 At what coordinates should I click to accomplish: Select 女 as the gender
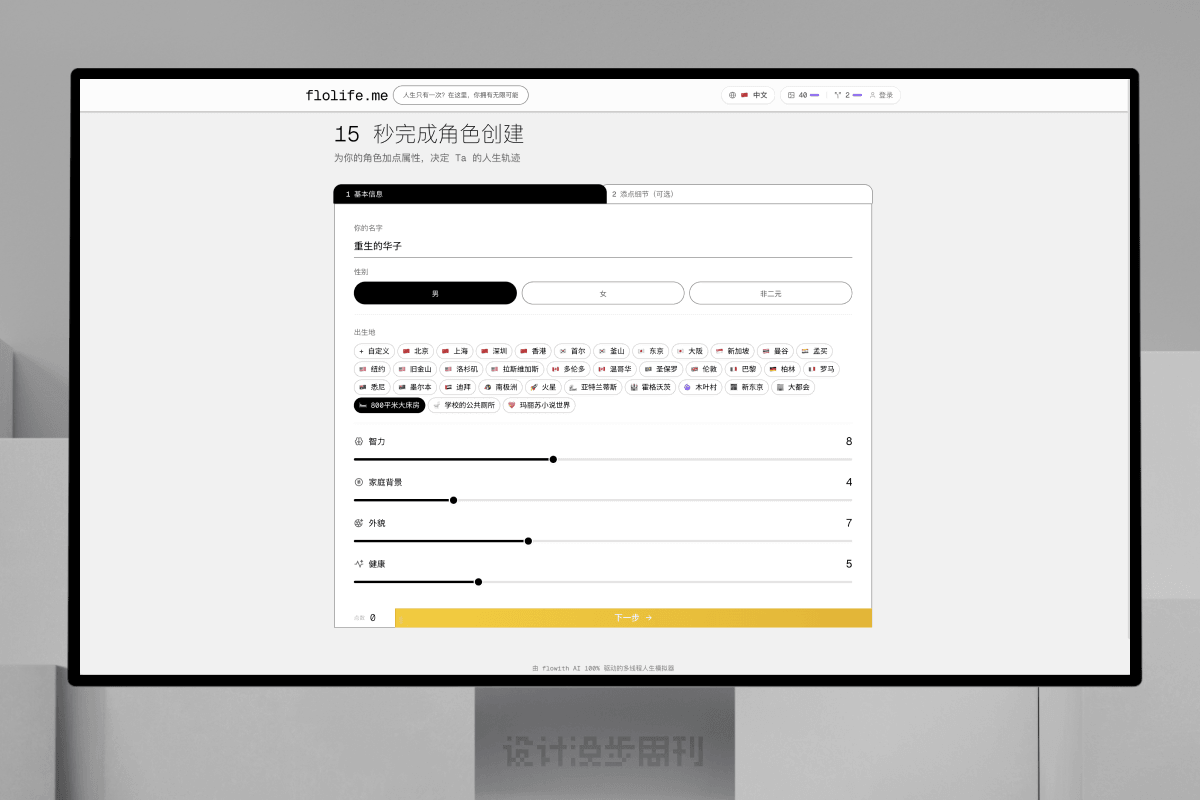603,293
